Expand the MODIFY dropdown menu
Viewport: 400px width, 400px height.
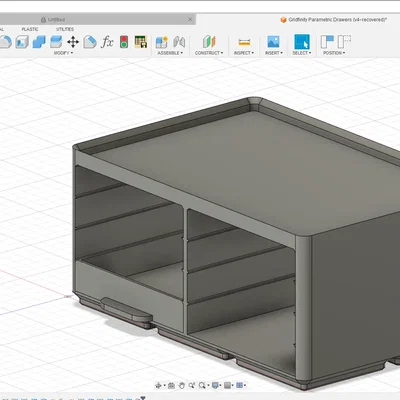click(63, 53)
